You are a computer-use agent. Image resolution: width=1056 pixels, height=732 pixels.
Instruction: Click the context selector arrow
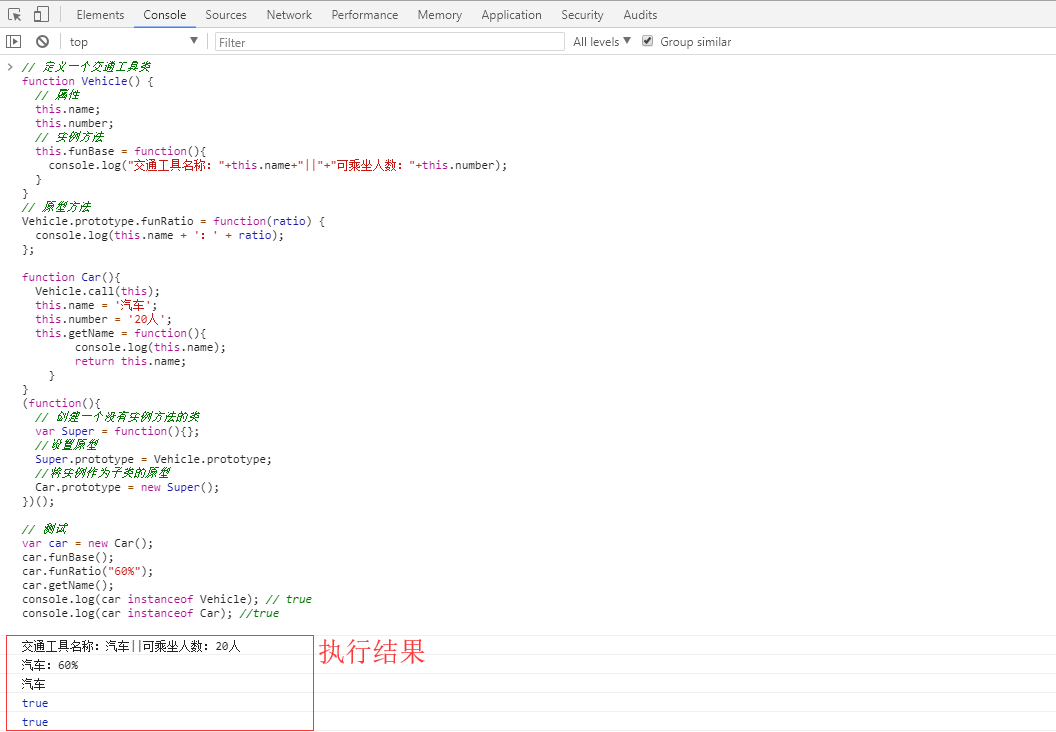(194, 41)
